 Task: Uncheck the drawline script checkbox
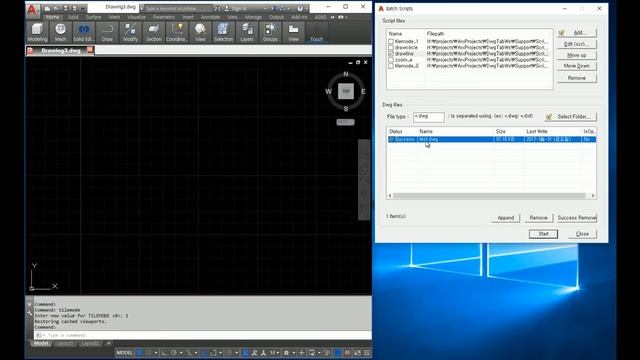coord(391,53)
